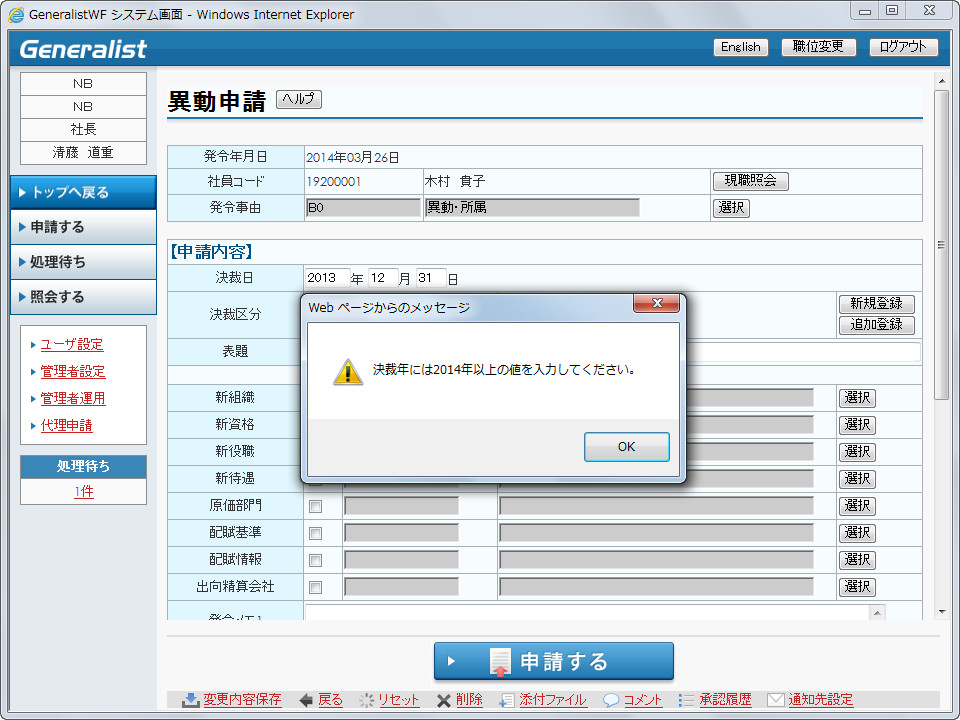This screenshot has height=720, width=960.
Task: Switch language with English button
Action: pyautogui.click(x=740, y=47)
